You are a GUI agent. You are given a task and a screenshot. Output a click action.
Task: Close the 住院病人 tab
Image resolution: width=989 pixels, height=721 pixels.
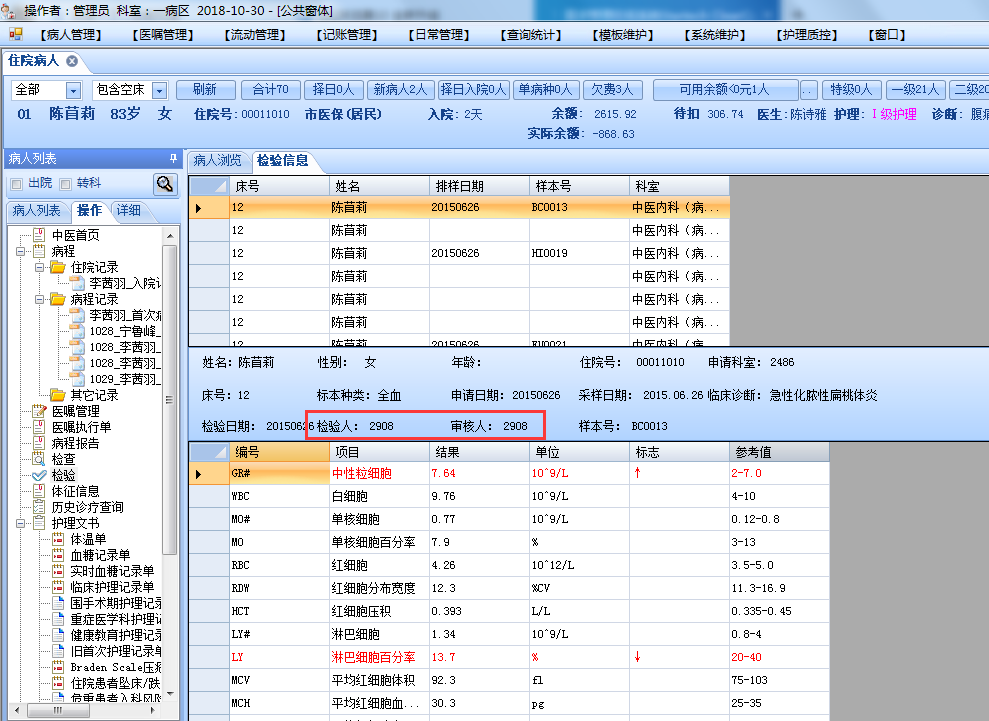point(72,61)
